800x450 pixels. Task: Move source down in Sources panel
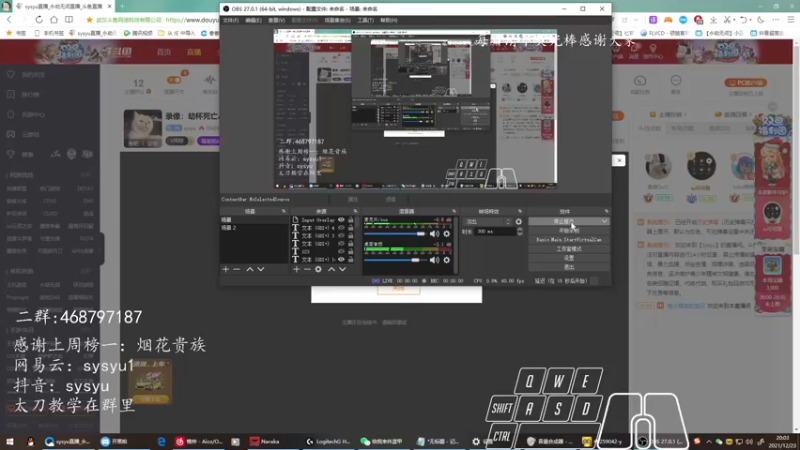(x=342, y=269)
